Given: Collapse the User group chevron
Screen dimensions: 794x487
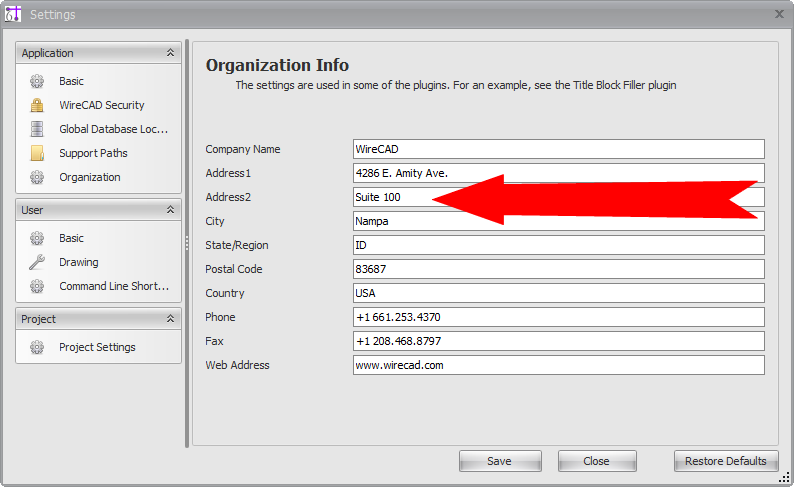Looking at the screenshot, I should click(171, 210).
